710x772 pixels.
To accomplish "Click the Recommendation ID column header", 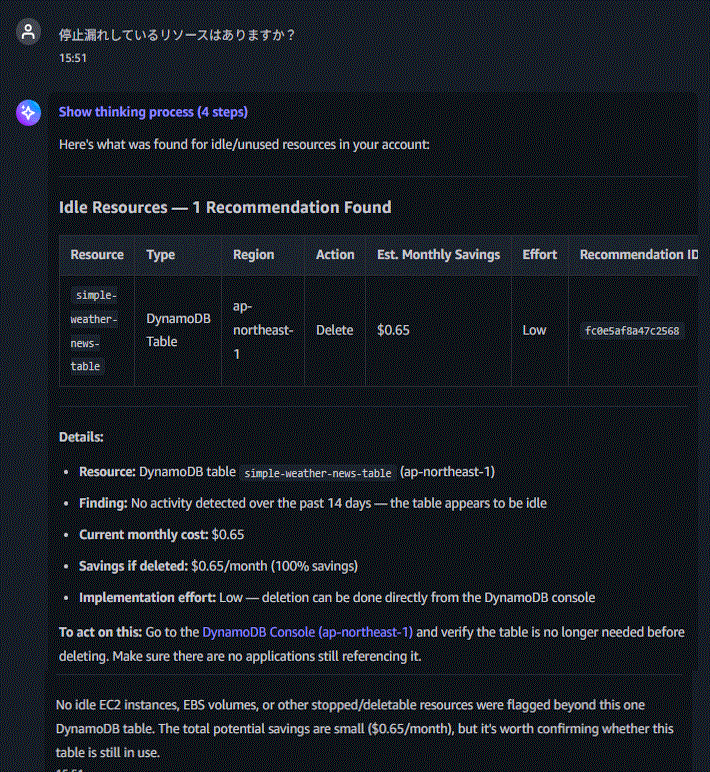I will 639,255.
